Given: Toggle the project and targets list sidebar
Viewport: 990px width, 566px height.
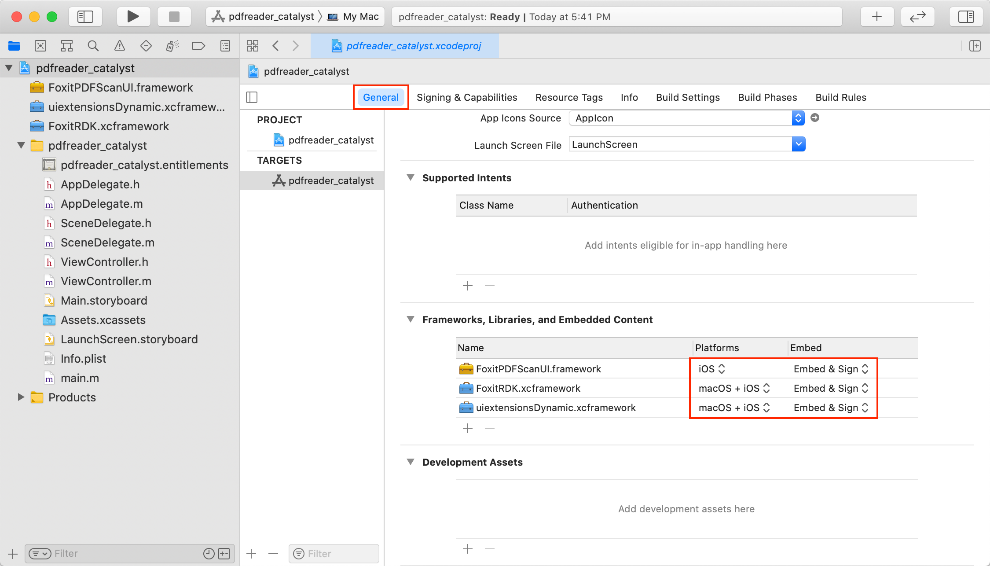Looking at the screenshot, I should pos(252,97).
